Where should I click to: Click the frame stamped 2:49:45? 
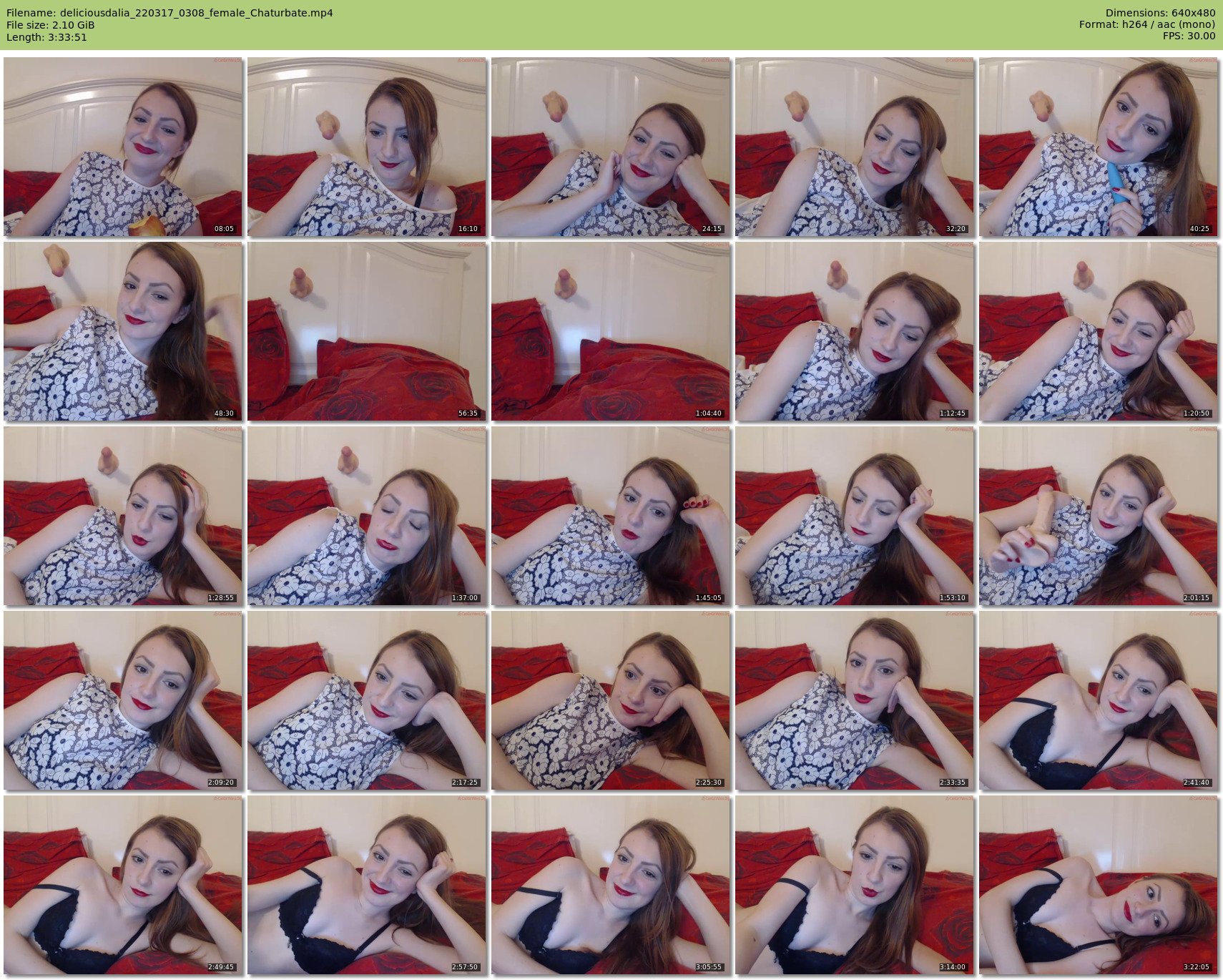(123, 885)
